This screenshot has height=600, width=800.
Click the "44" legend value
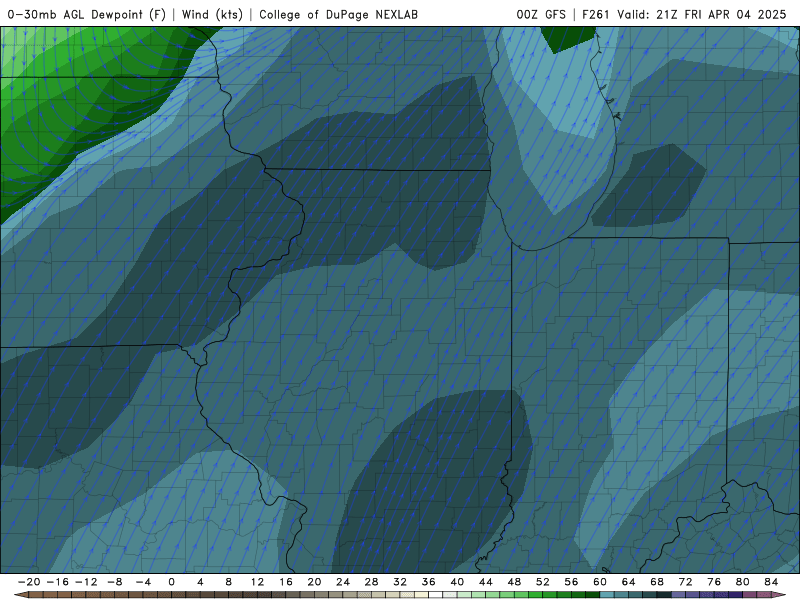point(486,582)
